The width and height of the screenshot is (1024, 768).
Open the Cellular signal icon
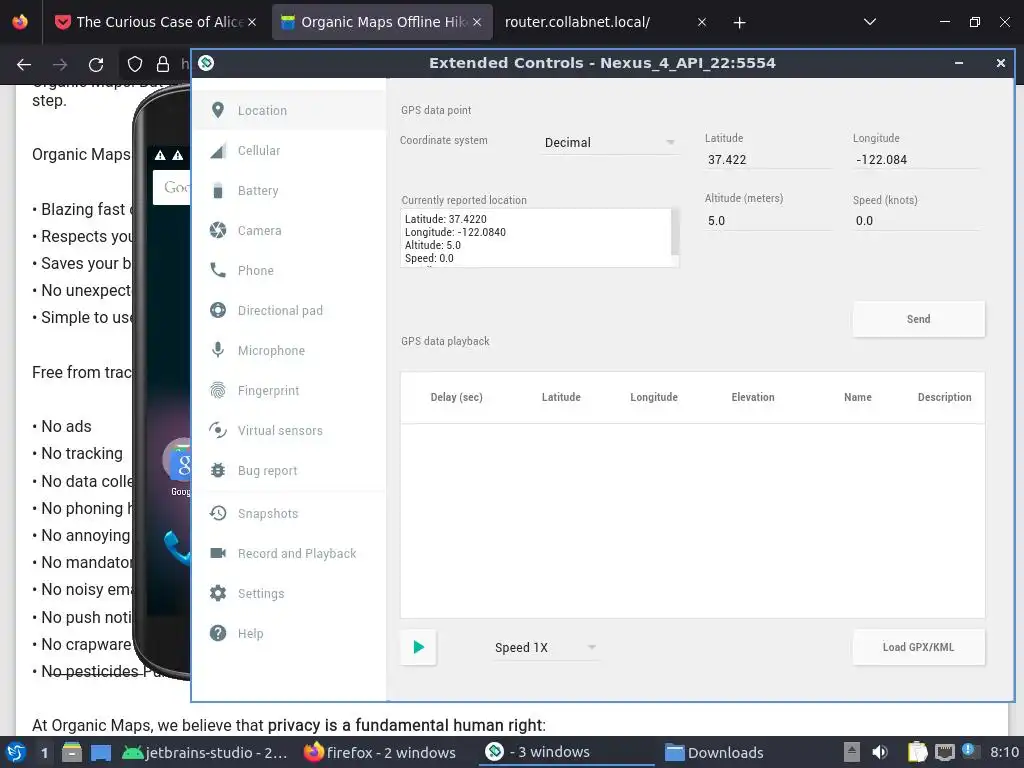(x=218, y=150)
